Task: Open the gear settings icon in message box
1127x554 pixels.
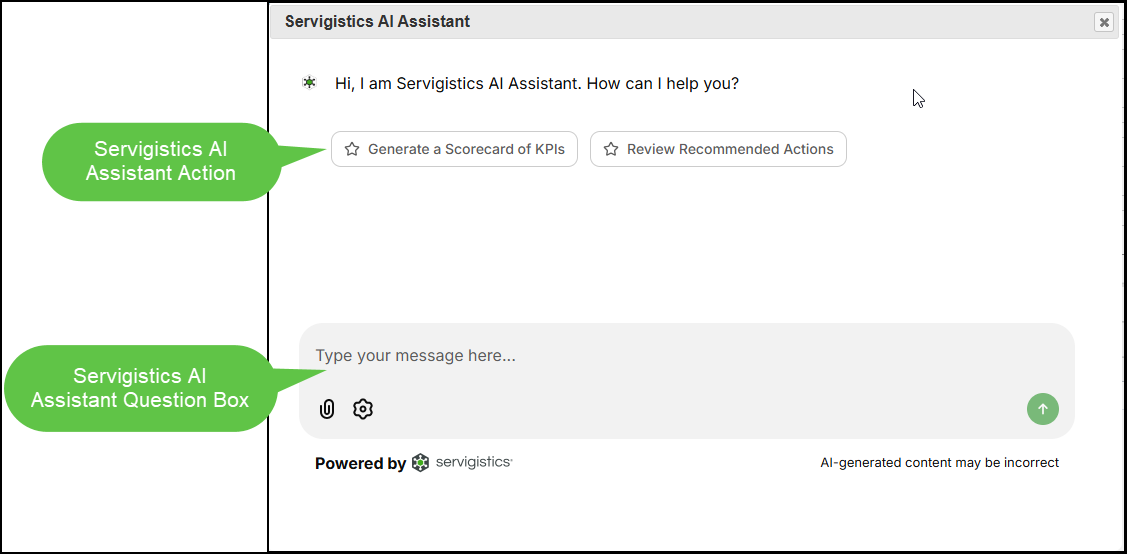Action: point(363,409)
